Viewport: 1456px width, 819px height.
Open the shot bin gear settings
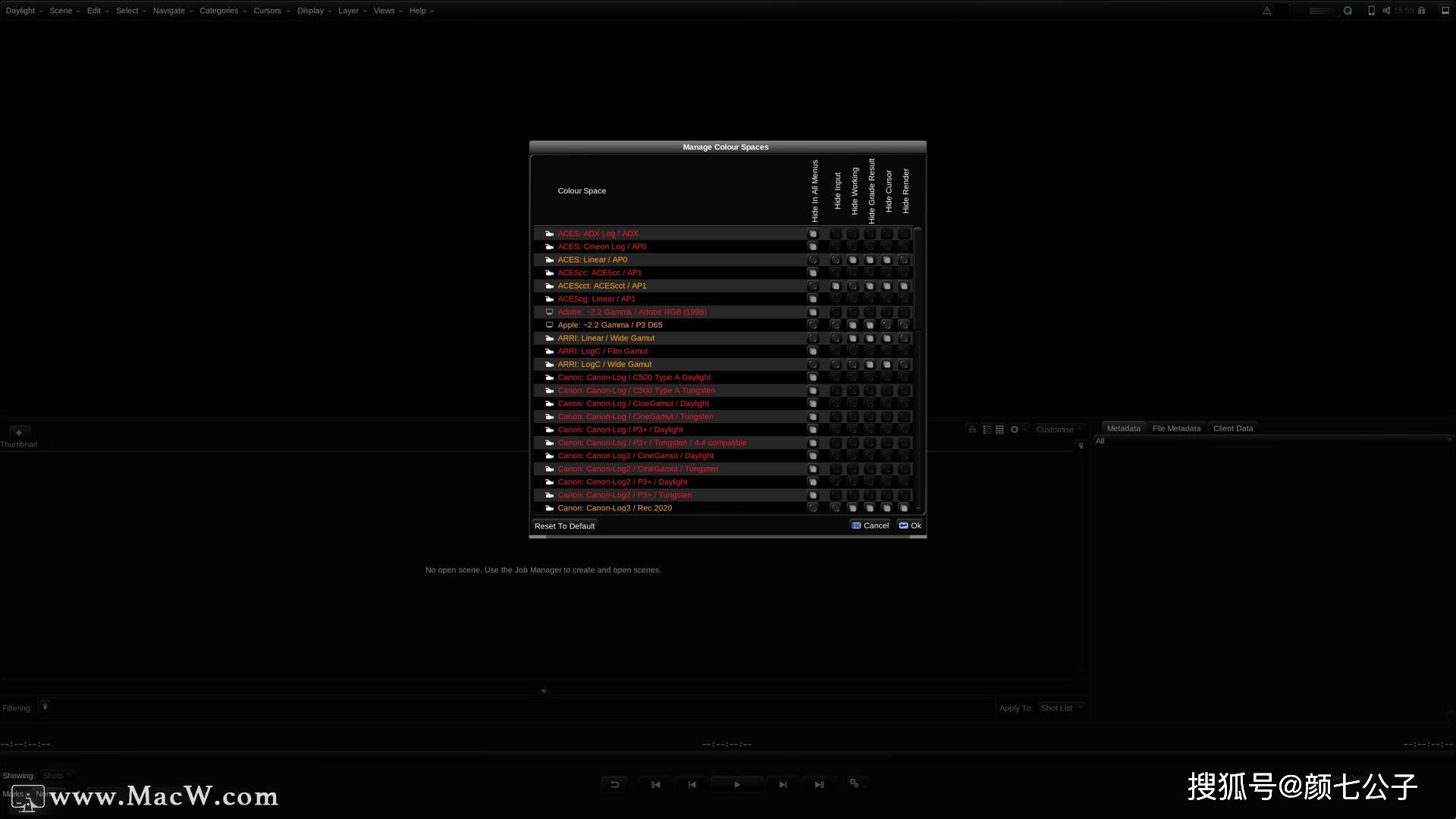coord(1014,429)
